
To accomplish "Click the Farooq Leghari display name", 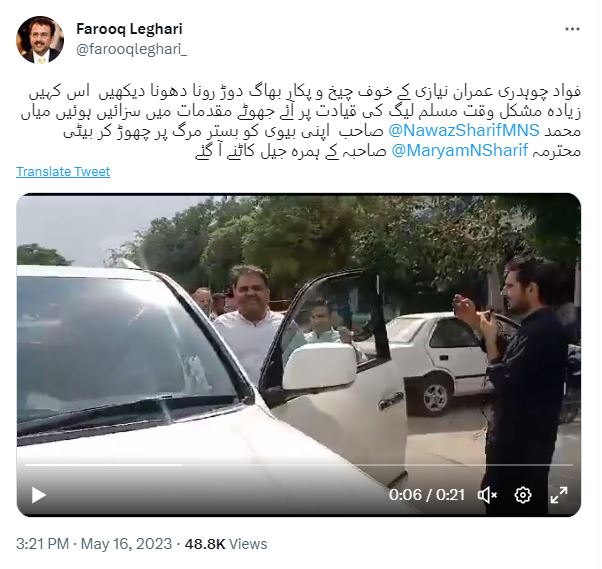I will pyautogui.click(x=129, y=29).
